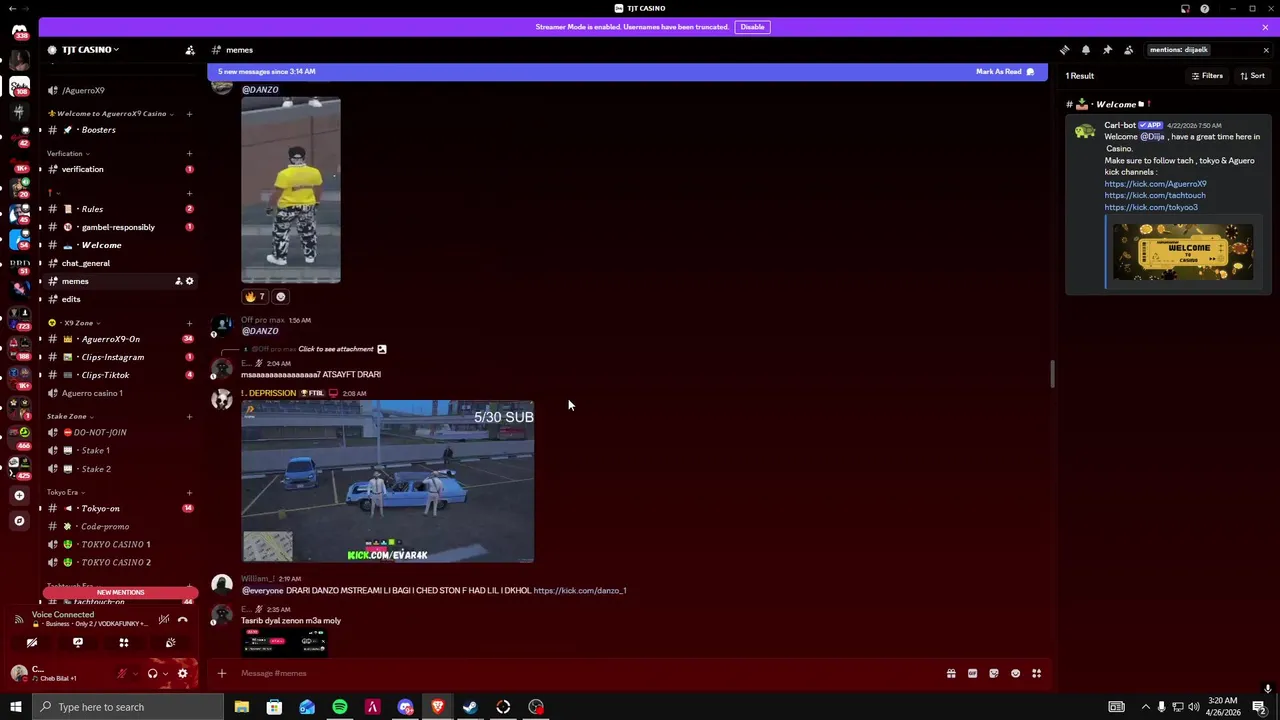Start an activity in voice panel
The height and width of the screenshot is (720, 1280).
coord(124,643)
